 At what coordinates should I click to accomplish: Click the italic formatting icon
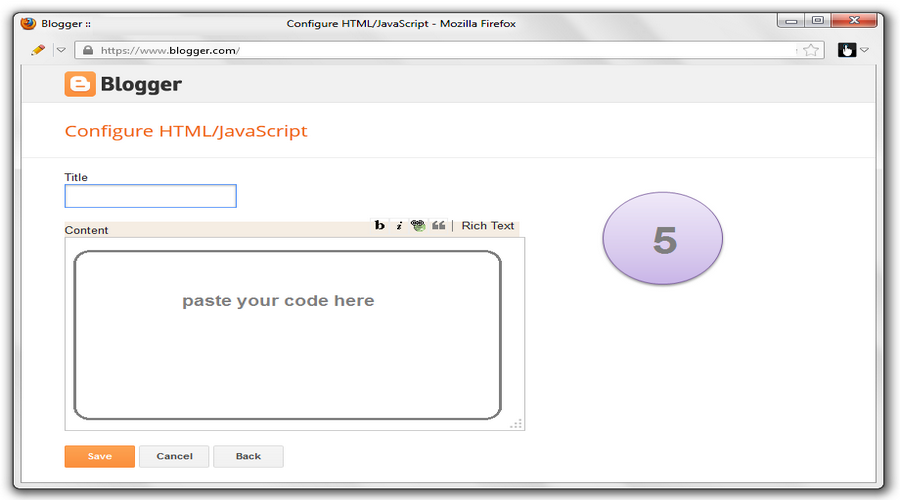click(x=399, y=226)
